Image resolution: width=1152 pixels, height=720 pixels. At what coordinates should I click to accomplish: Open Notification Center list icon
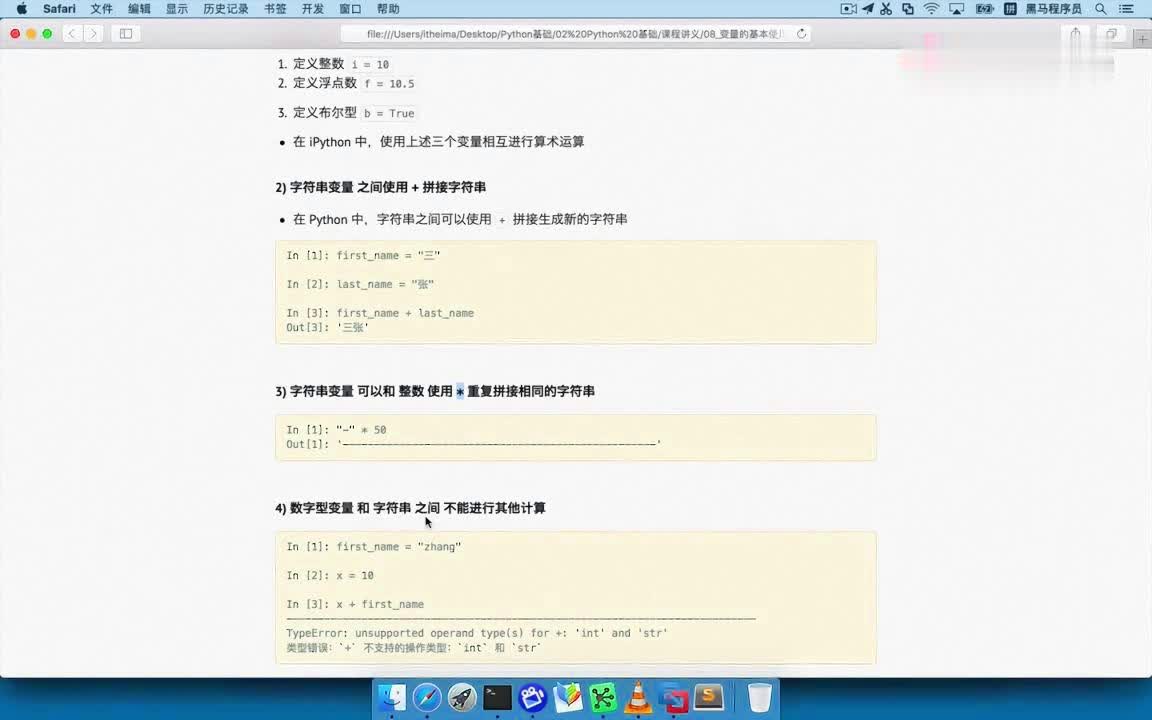click(1126, 9)
